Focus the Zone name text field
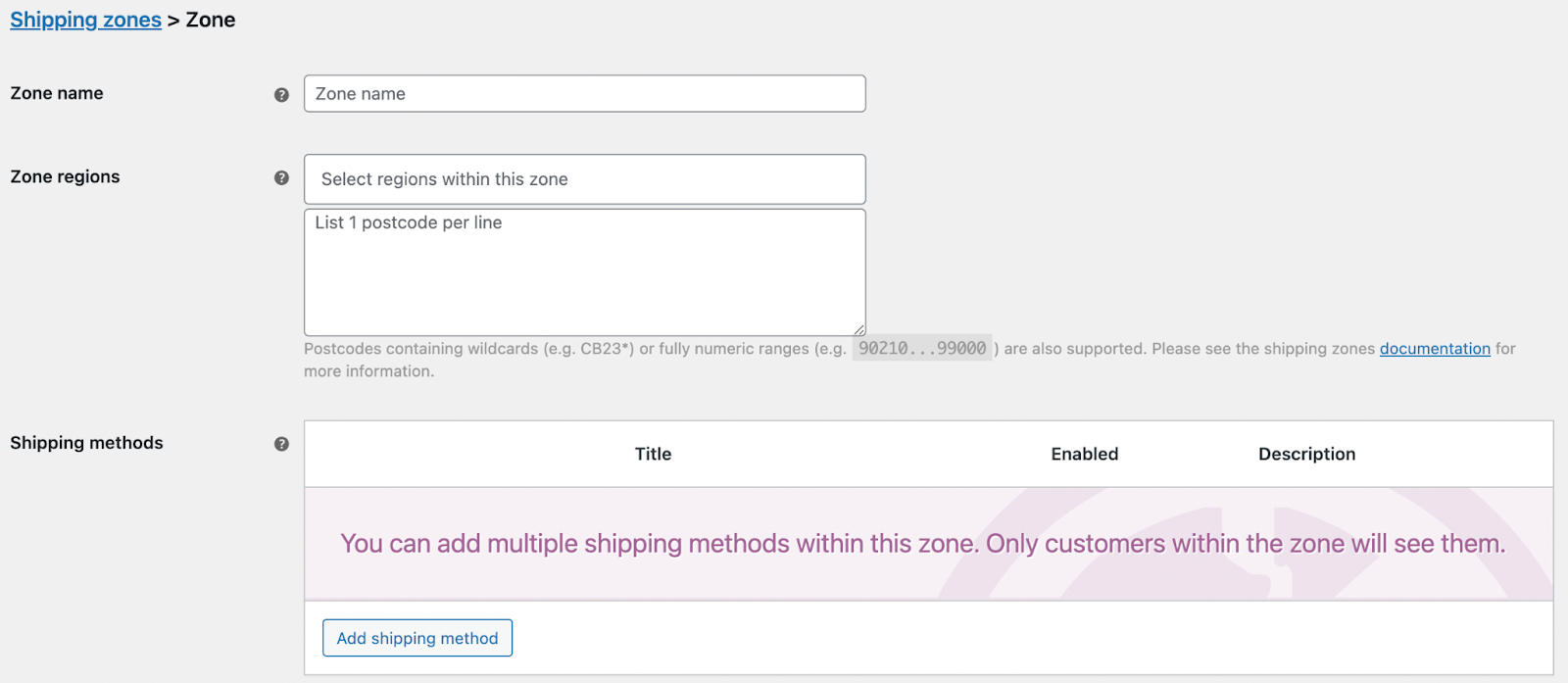The height and width of the screenshot is (683, 1568). coord(584,93)
